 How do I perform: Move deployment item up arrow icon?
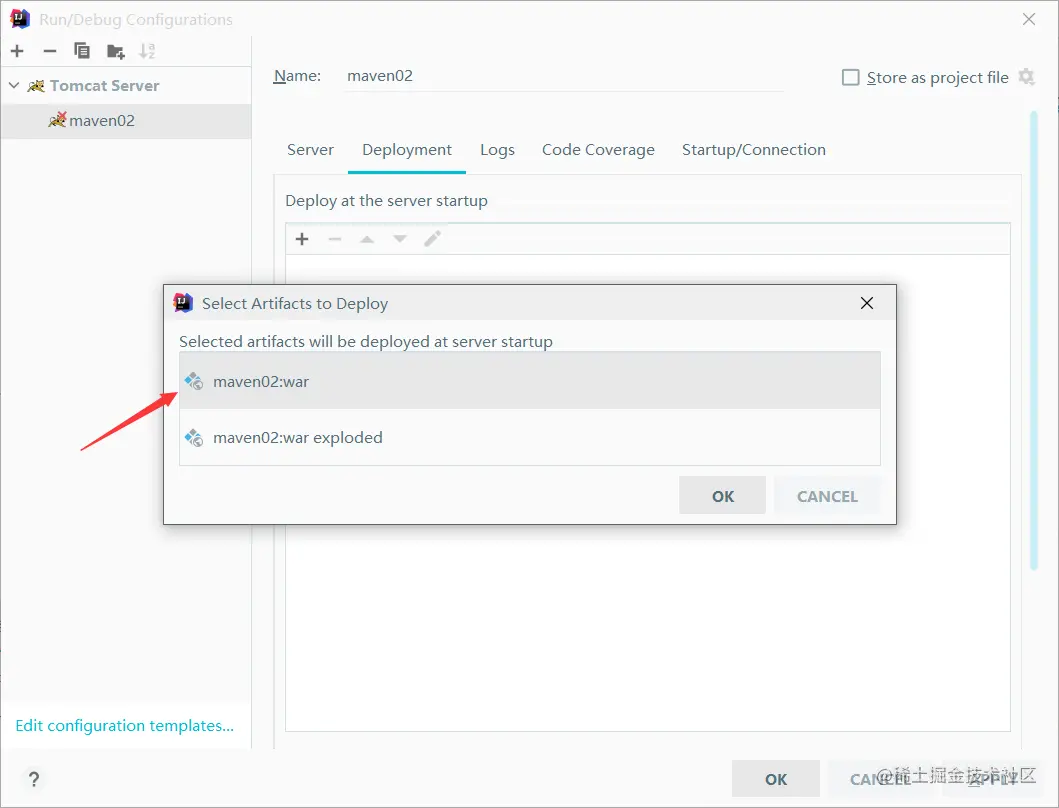(367, 239)
